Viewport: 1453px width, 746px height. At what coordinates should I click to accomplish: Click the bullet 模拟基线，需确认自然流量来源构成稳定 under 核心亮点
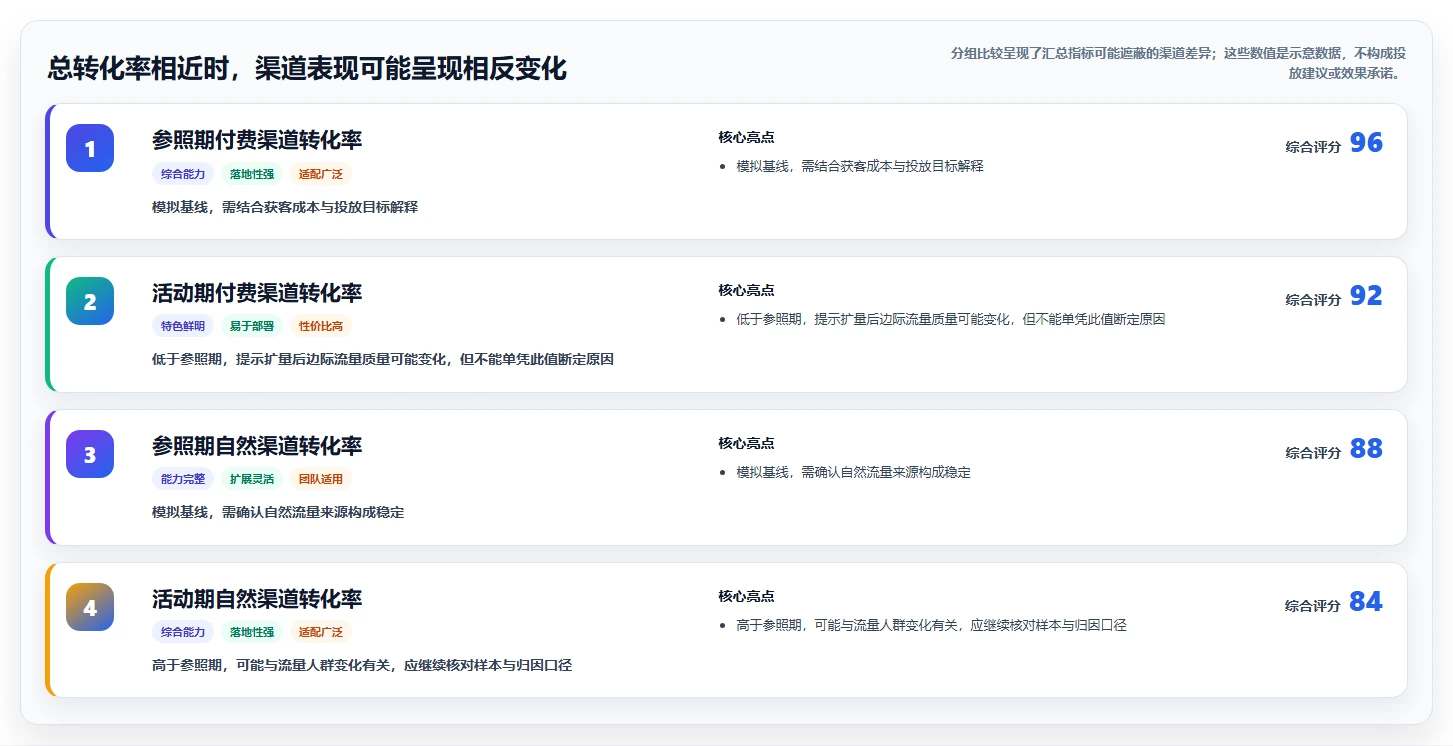pos(853,472)
